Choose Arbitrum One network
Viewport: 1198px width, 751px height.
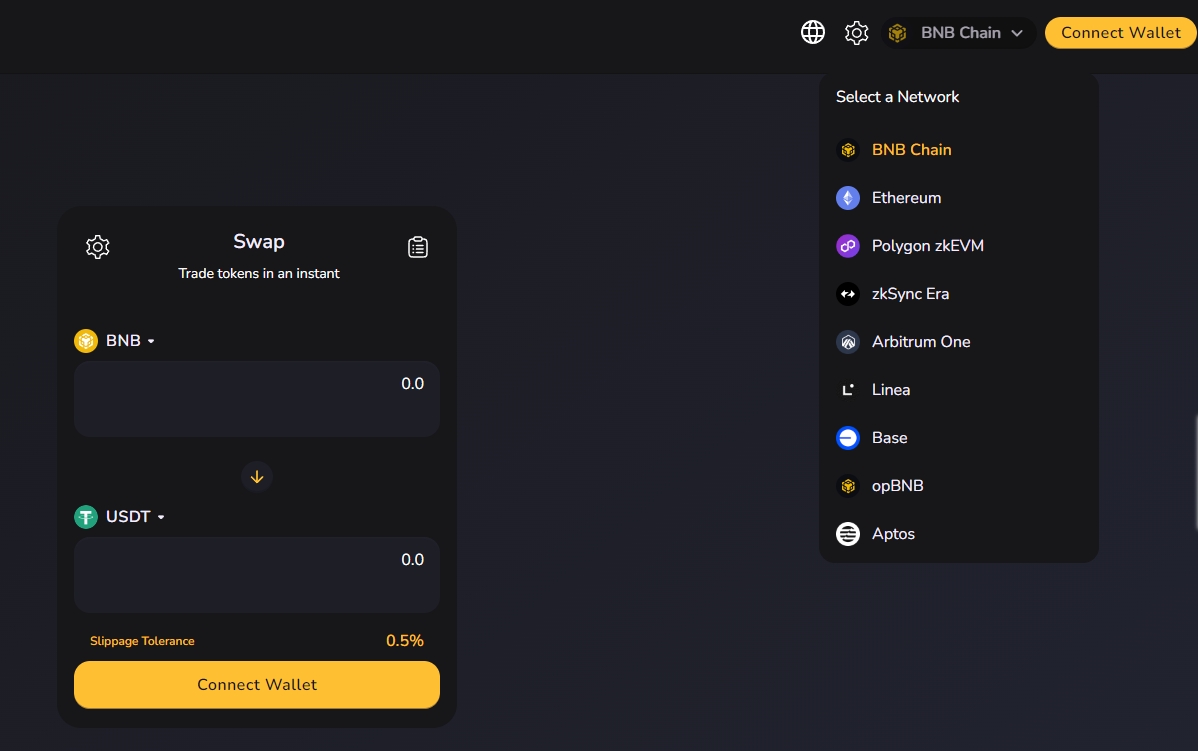point(920,342)
